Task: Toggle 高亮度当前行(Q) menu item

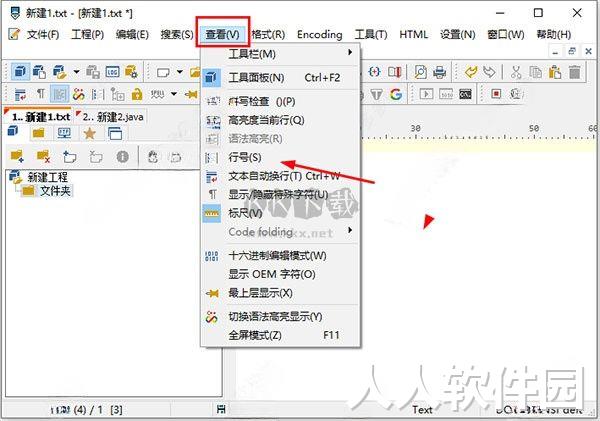Action: [x=280, y=120]
